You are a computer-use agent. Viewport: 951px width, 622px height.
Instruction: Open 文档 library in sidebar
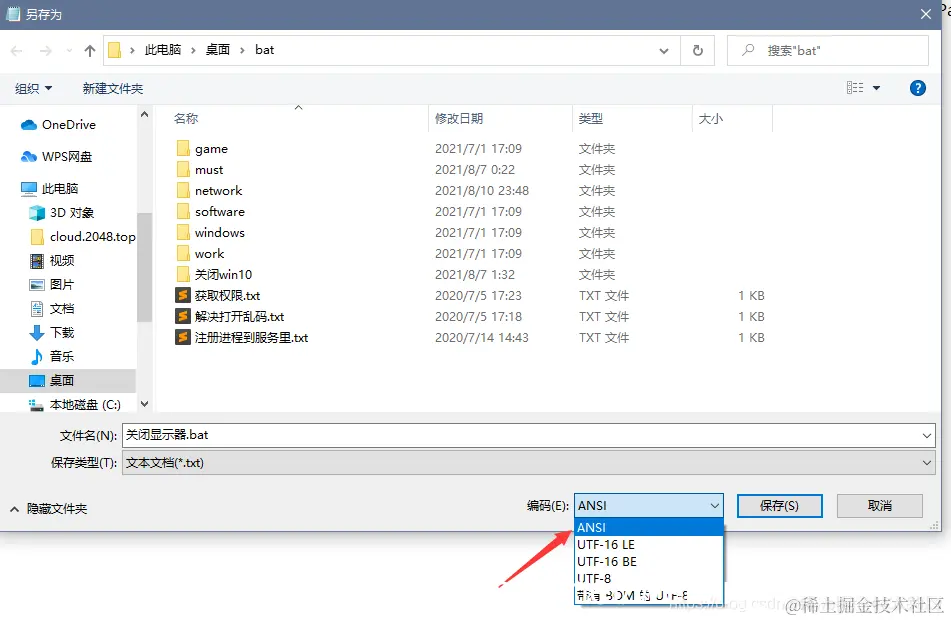(x=52, y=309)
